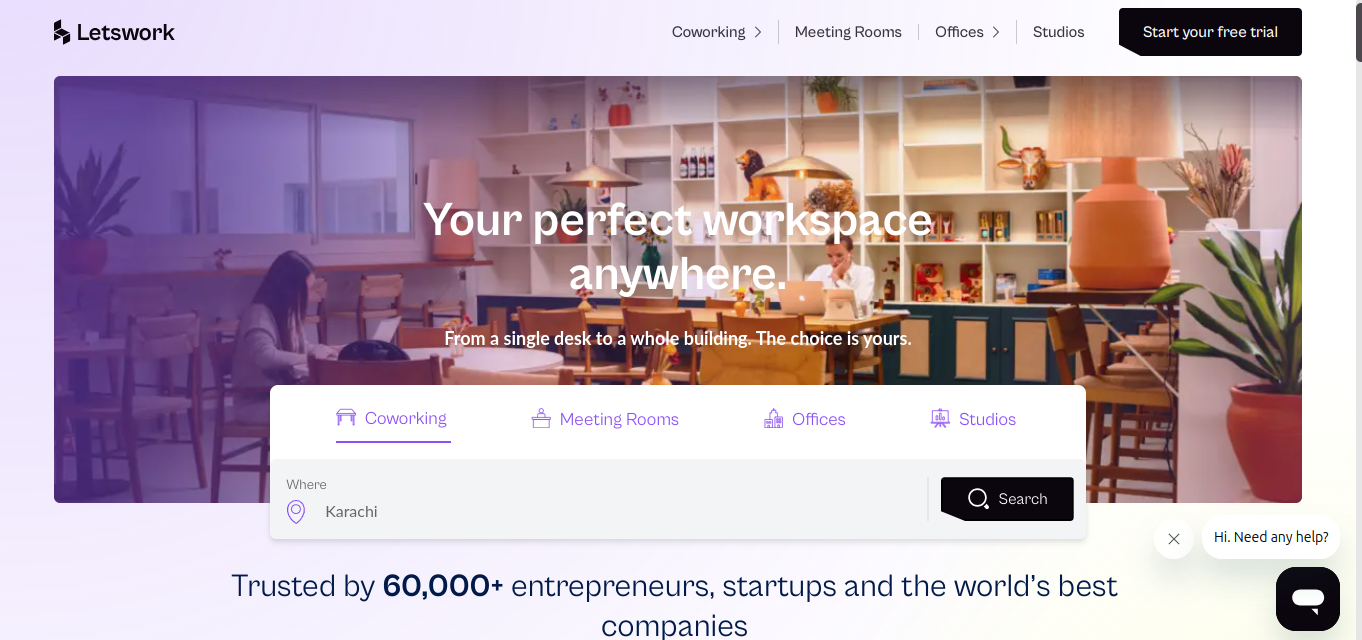This screenshot has width=1362, height=640.
Task: Select the Studios camera icon
Action: click(938, 418)
